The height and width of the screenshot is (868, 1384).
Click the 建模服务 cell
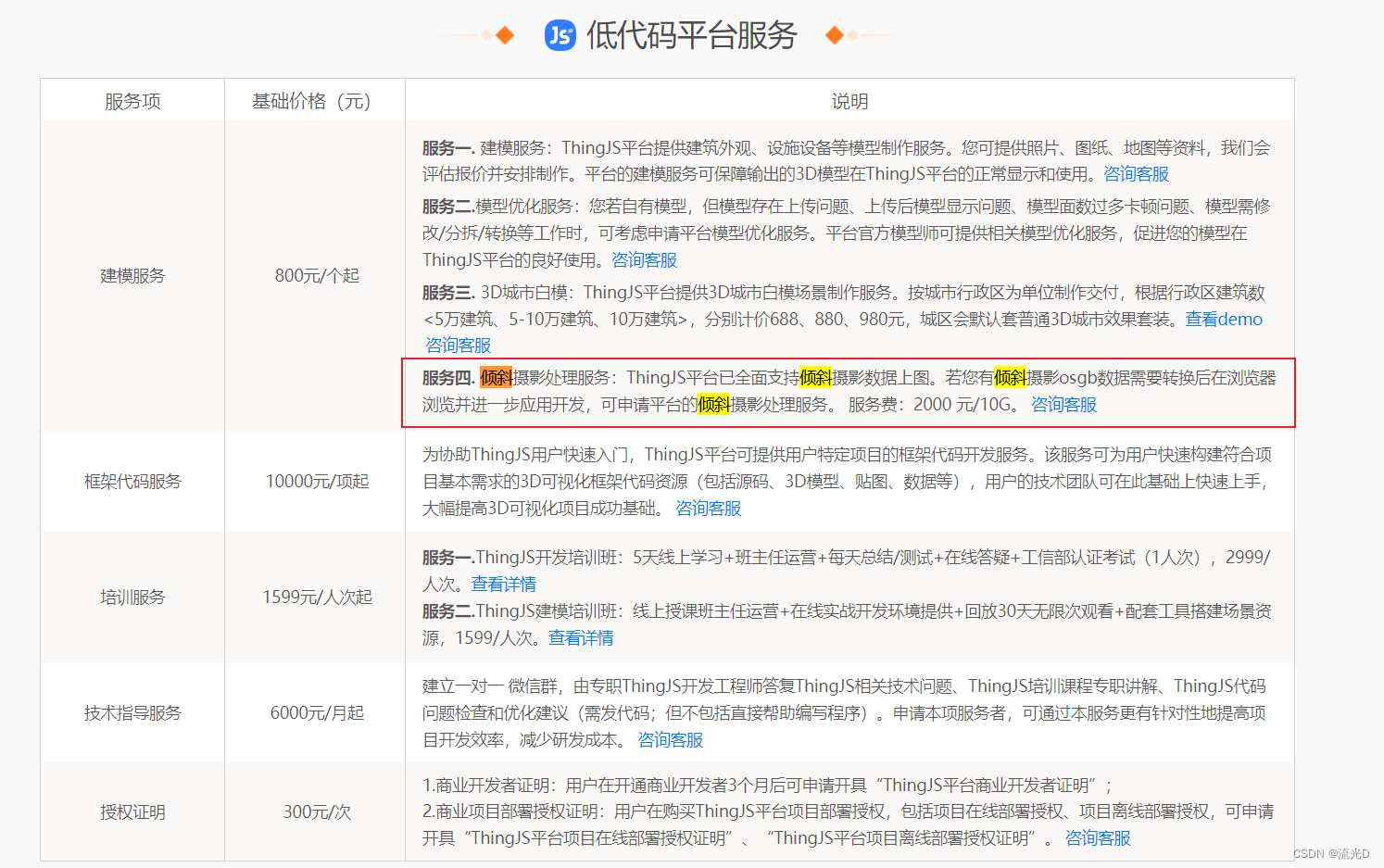point(132,275)
